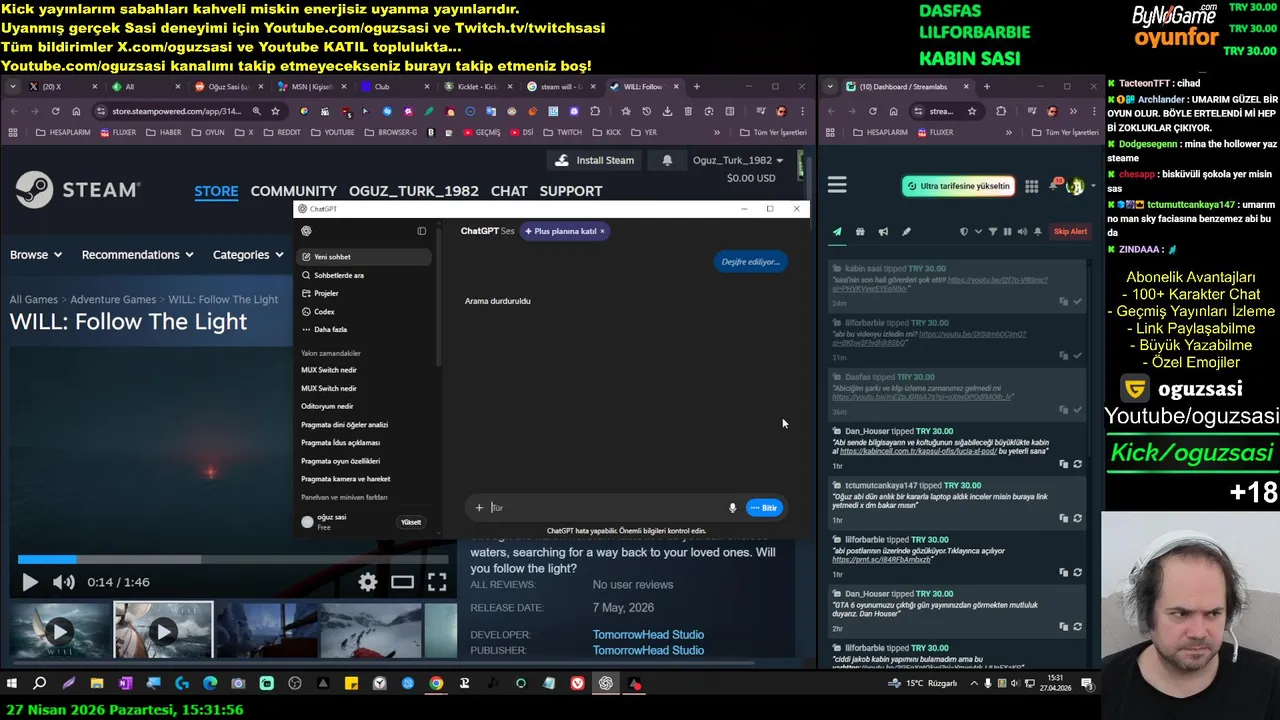Click Ultra tarifesine yükseltin button
1280x720 pixels.
[958, 186]
